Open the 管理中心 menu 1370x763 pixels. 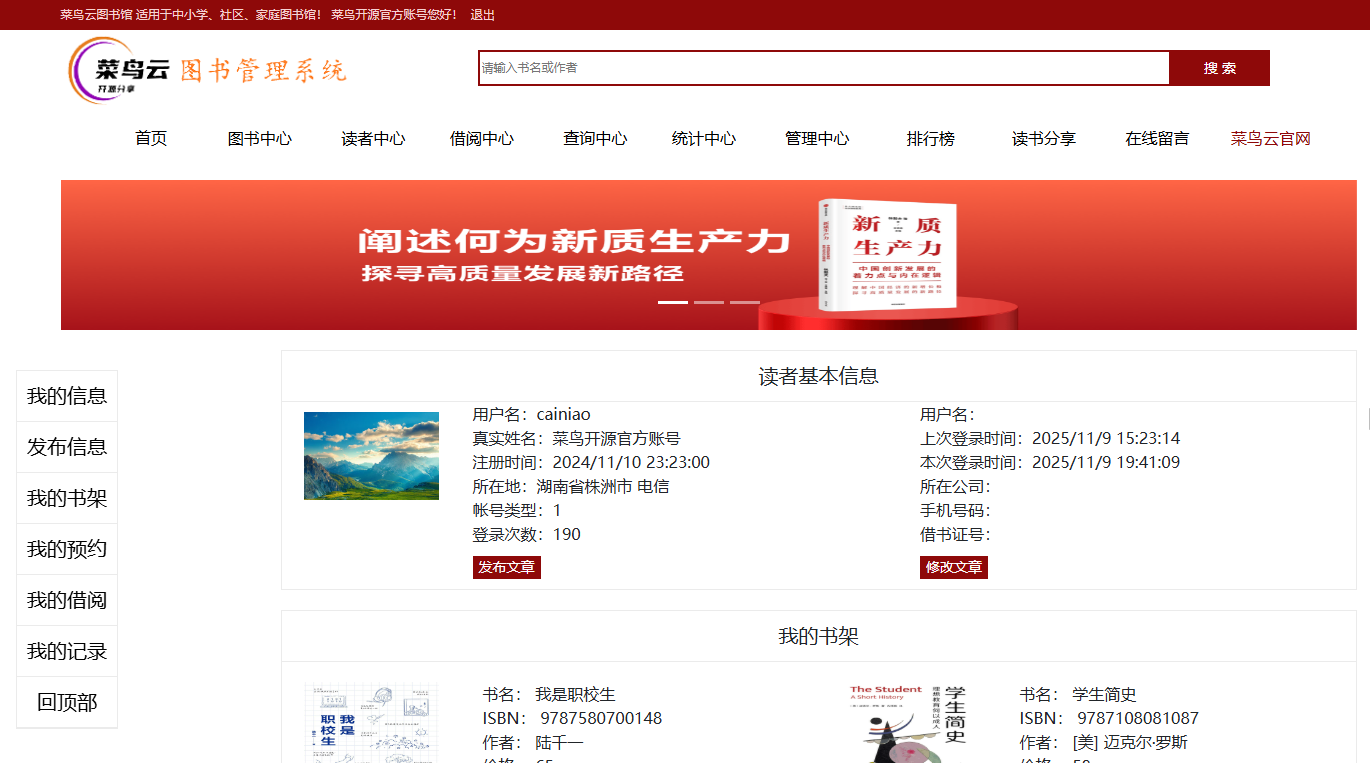817,139
